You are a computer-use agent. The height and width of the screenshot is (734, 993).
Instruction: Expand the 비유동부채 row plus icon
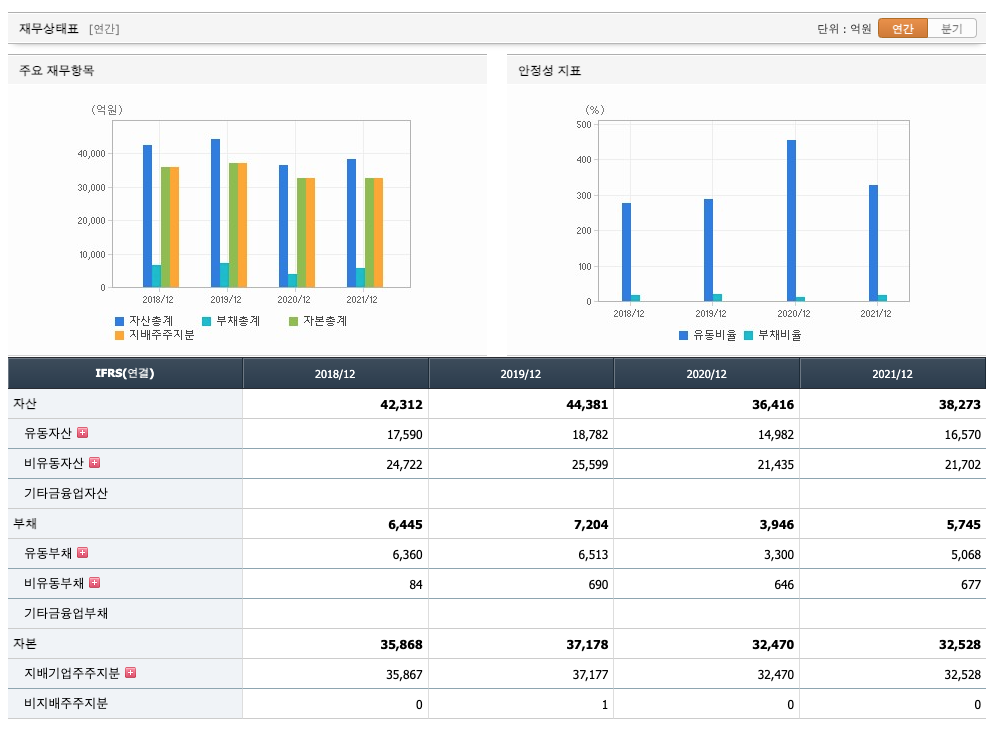pyautogui.click(x=94, y=583)
